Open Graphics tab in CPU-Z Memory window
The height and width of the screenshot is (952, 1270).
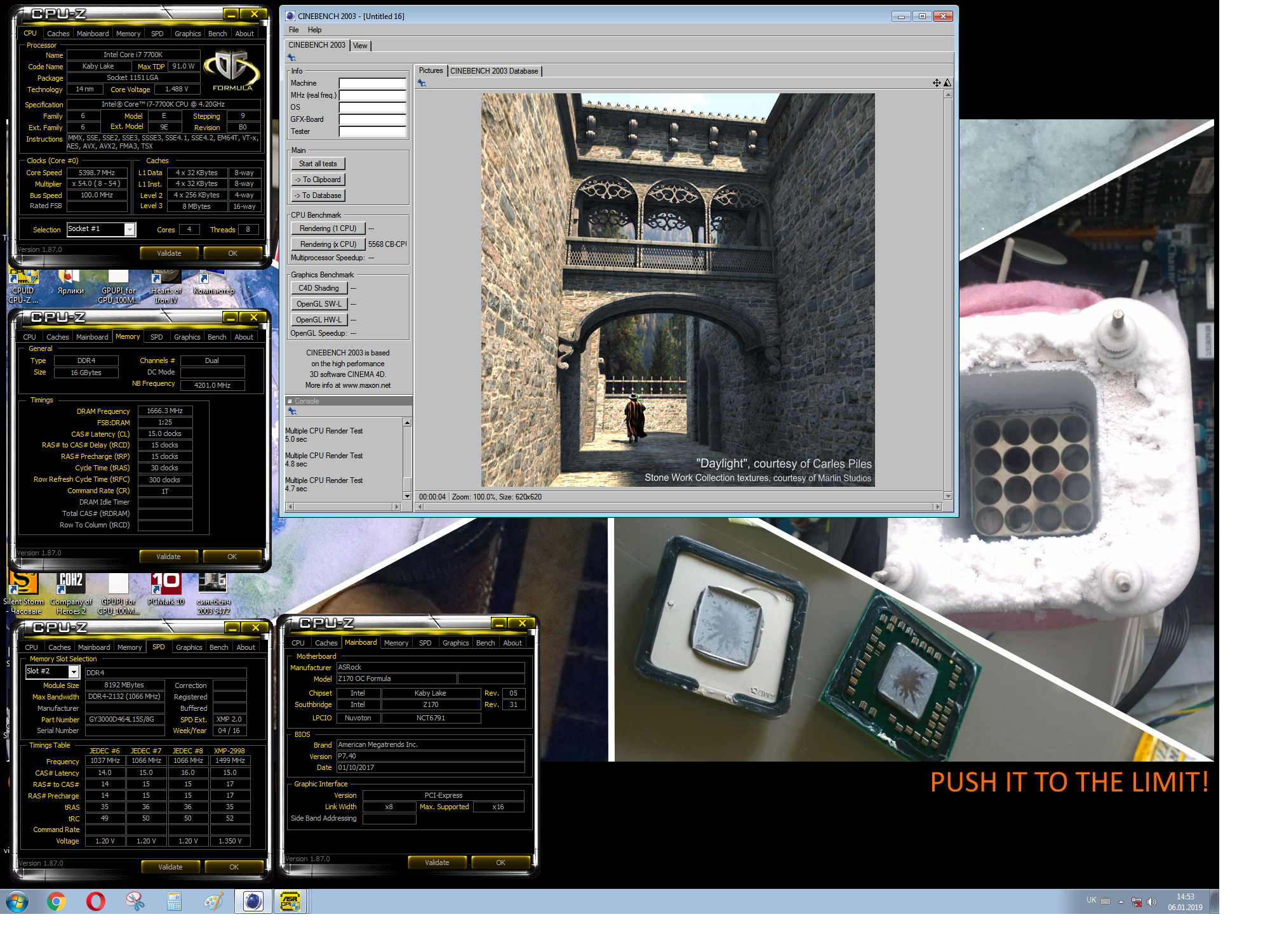[x=187, y=337]
